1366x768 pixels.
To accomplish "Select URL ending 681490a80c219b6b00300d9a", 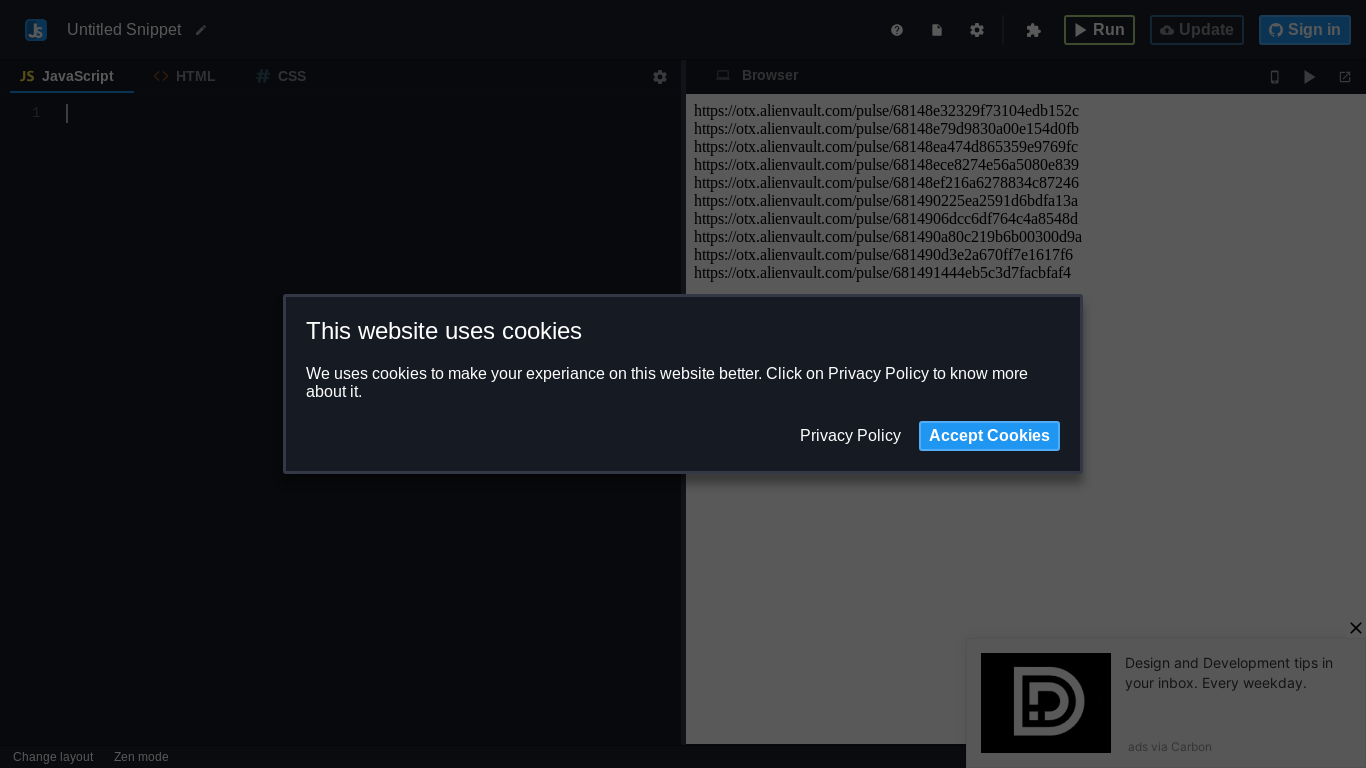I will (888, 237).
